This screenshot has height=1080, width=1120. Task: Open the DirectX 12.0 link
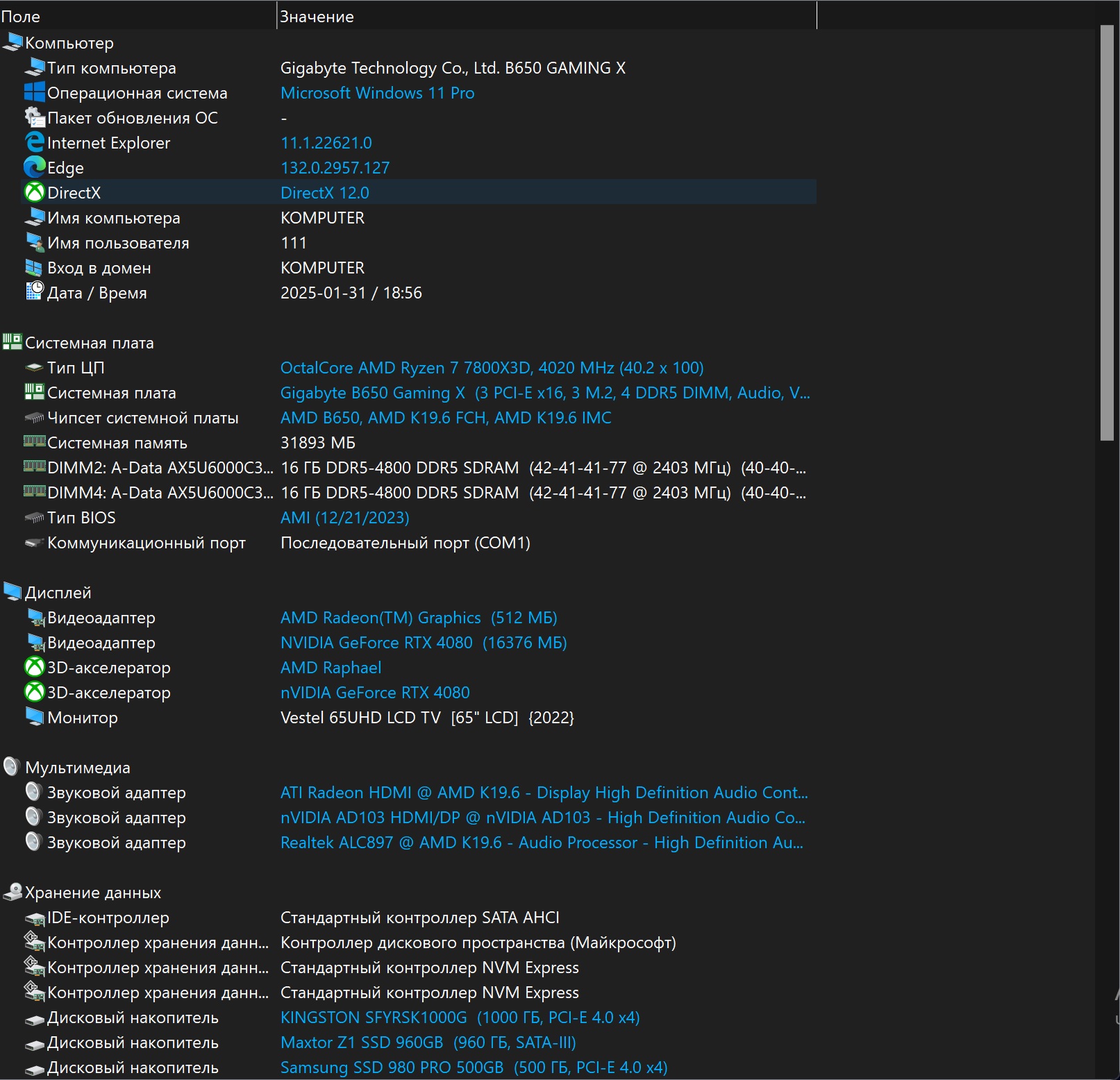click(x=325, y=193)
